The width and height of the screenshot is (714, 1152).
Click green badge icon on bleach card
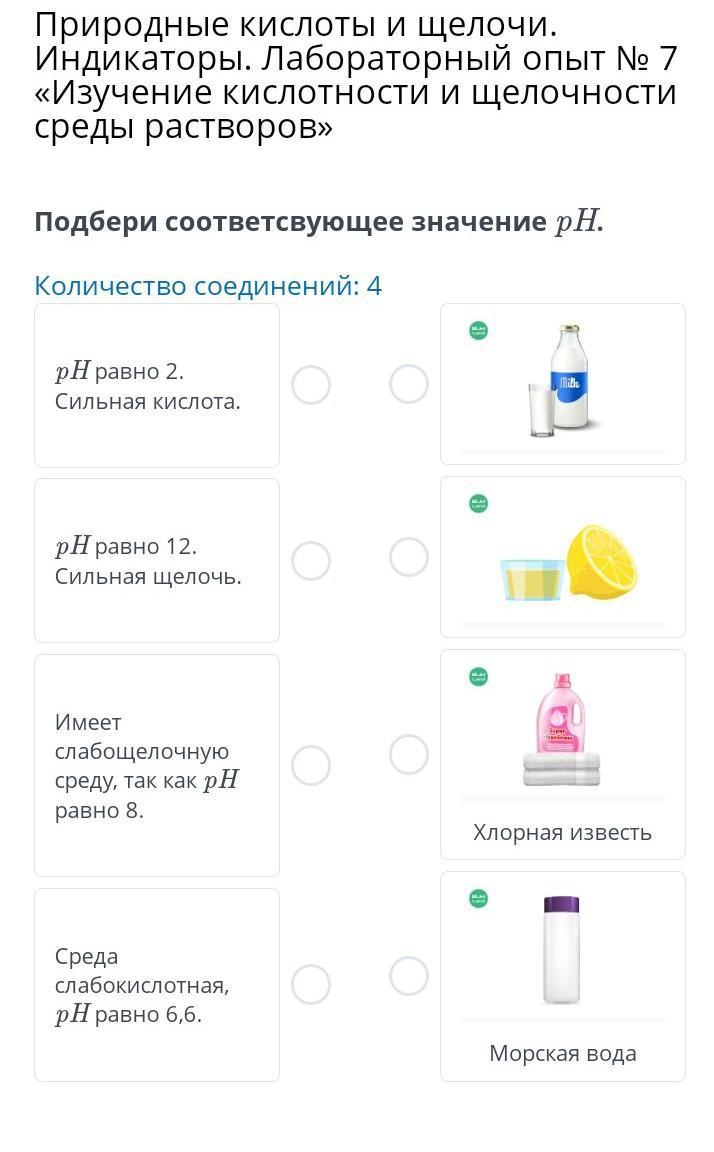point(479,677)
